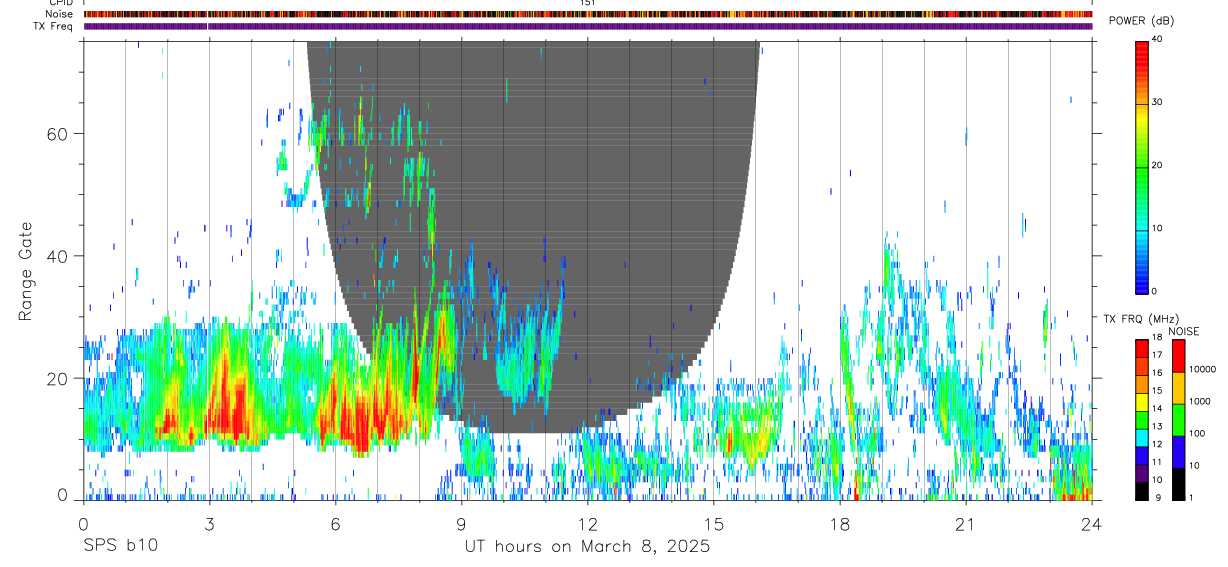Pick the amber segment of the NOISE colorbar
The image size is (1228, 567).
tap(1178, 388)
